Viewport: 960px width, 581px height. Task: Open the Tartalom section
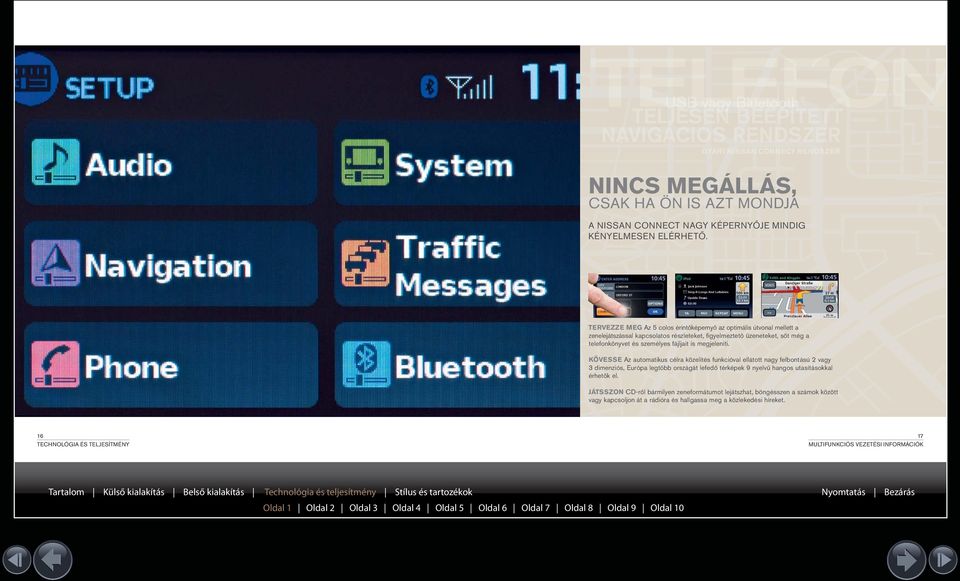click(x=66, y=492)
